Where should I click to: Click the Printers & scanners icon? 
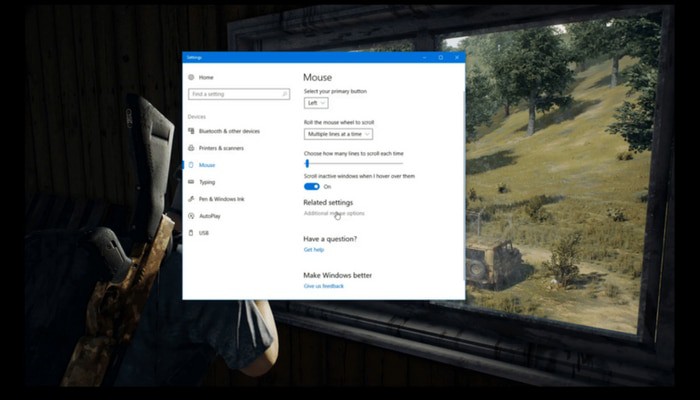pos(191,148)
